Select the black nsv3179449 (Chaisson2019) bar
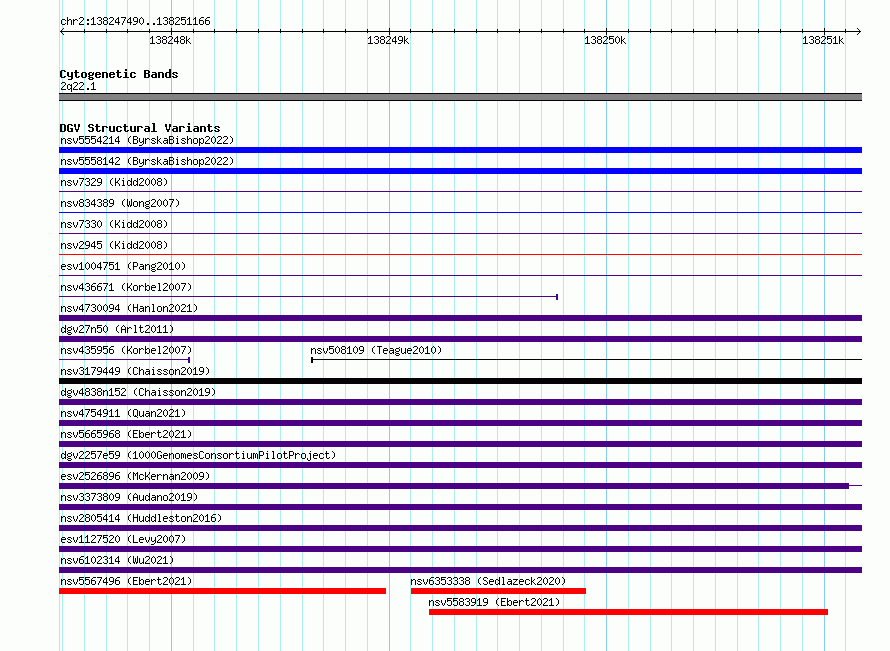 pyautogui.click(x=460, y=381)
